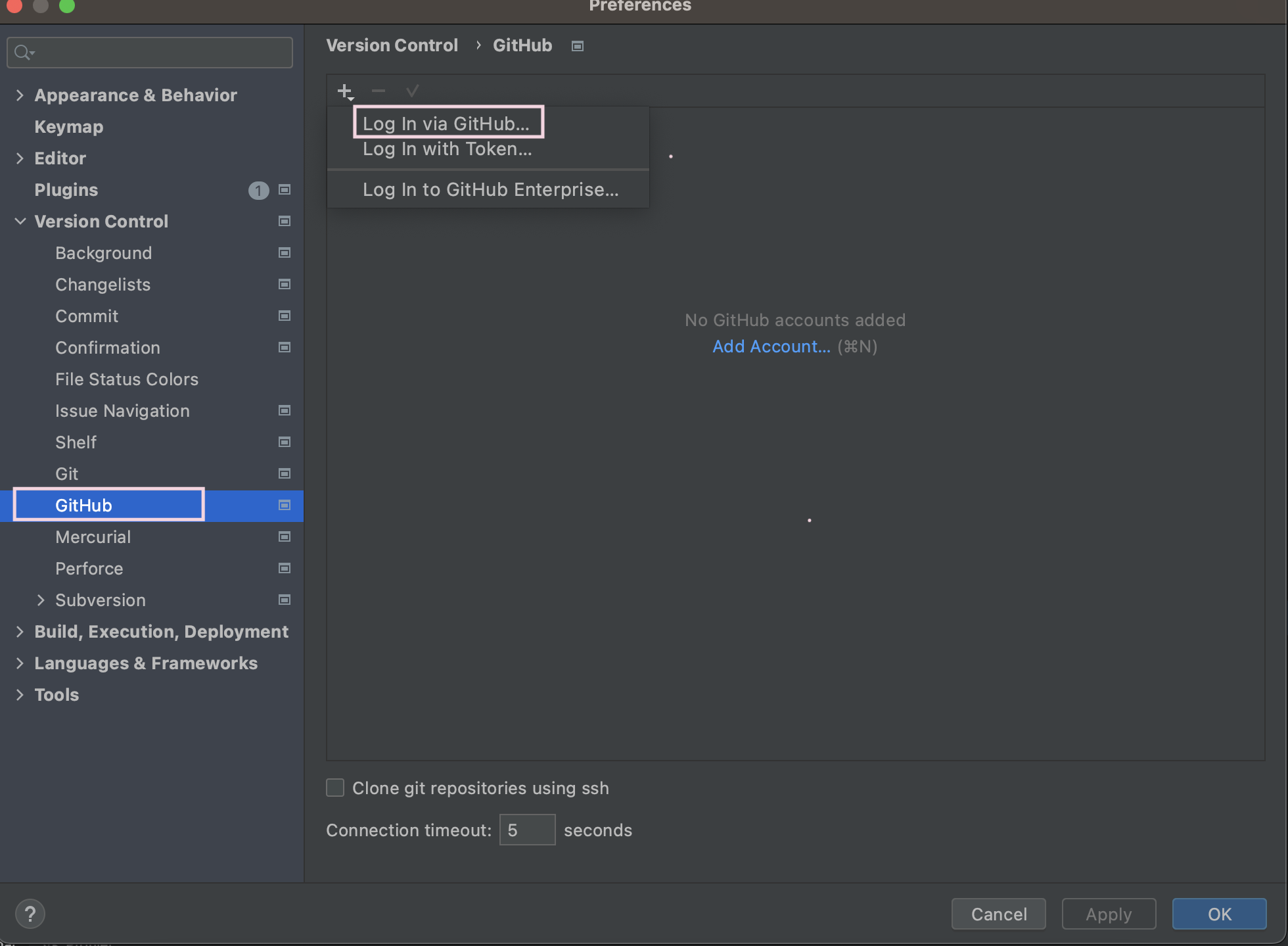
Task: Expand the Tools section
Action: pos(20,695)
